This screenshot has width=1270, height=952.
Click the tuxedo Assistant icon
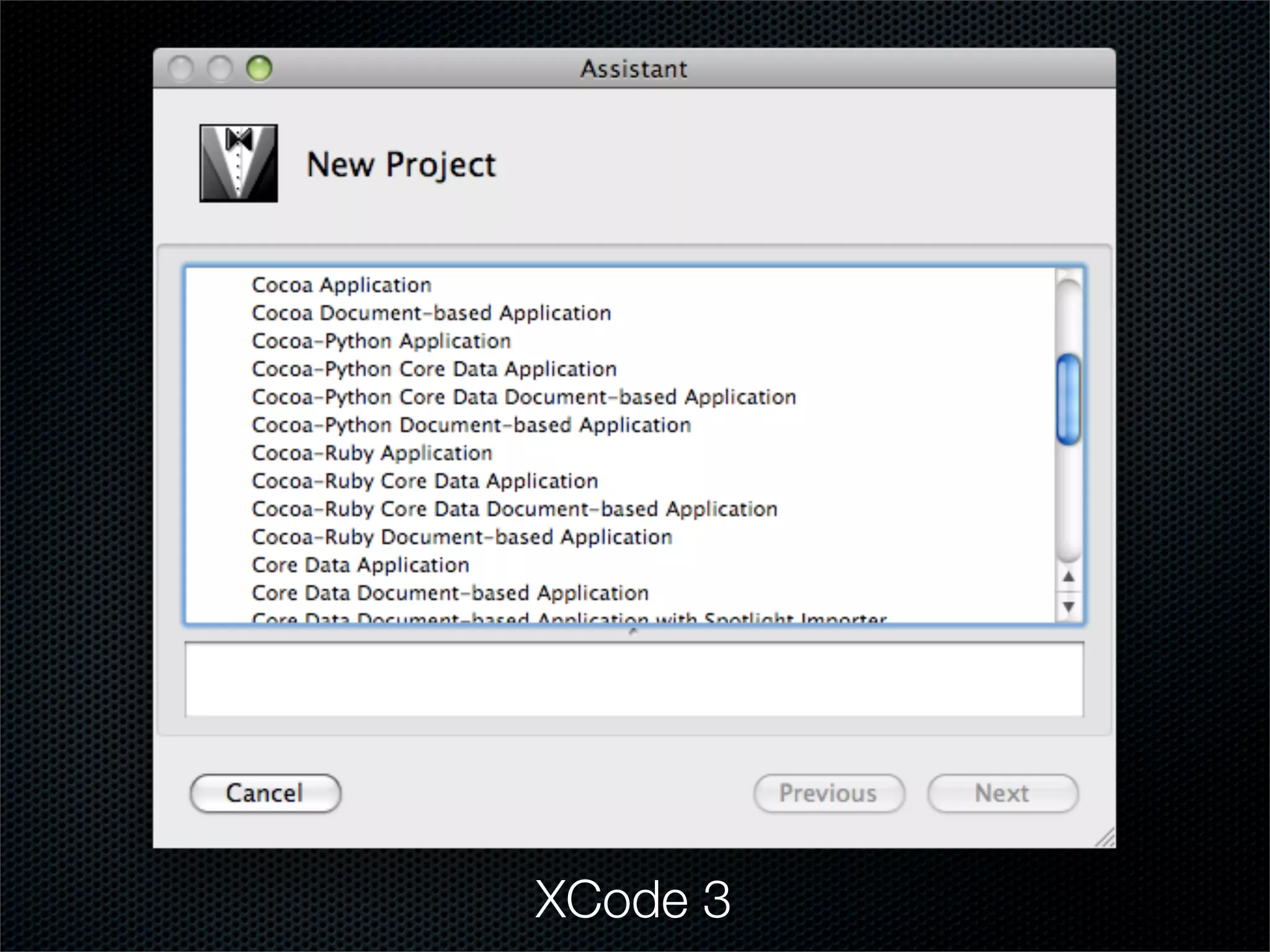coord(238,163)
